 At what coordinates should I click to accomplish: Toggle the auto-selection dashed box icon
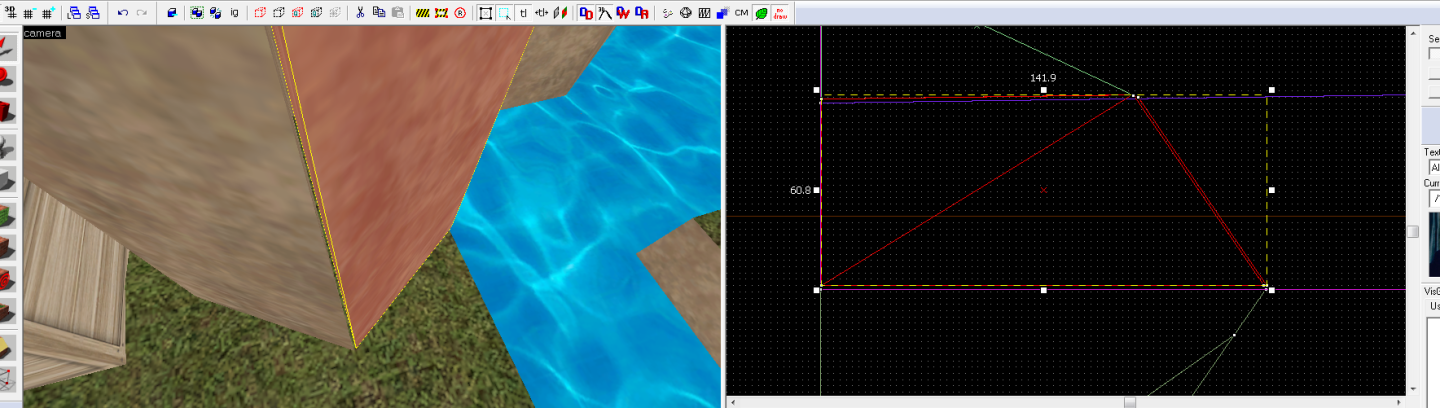click(x=505, y=13)
